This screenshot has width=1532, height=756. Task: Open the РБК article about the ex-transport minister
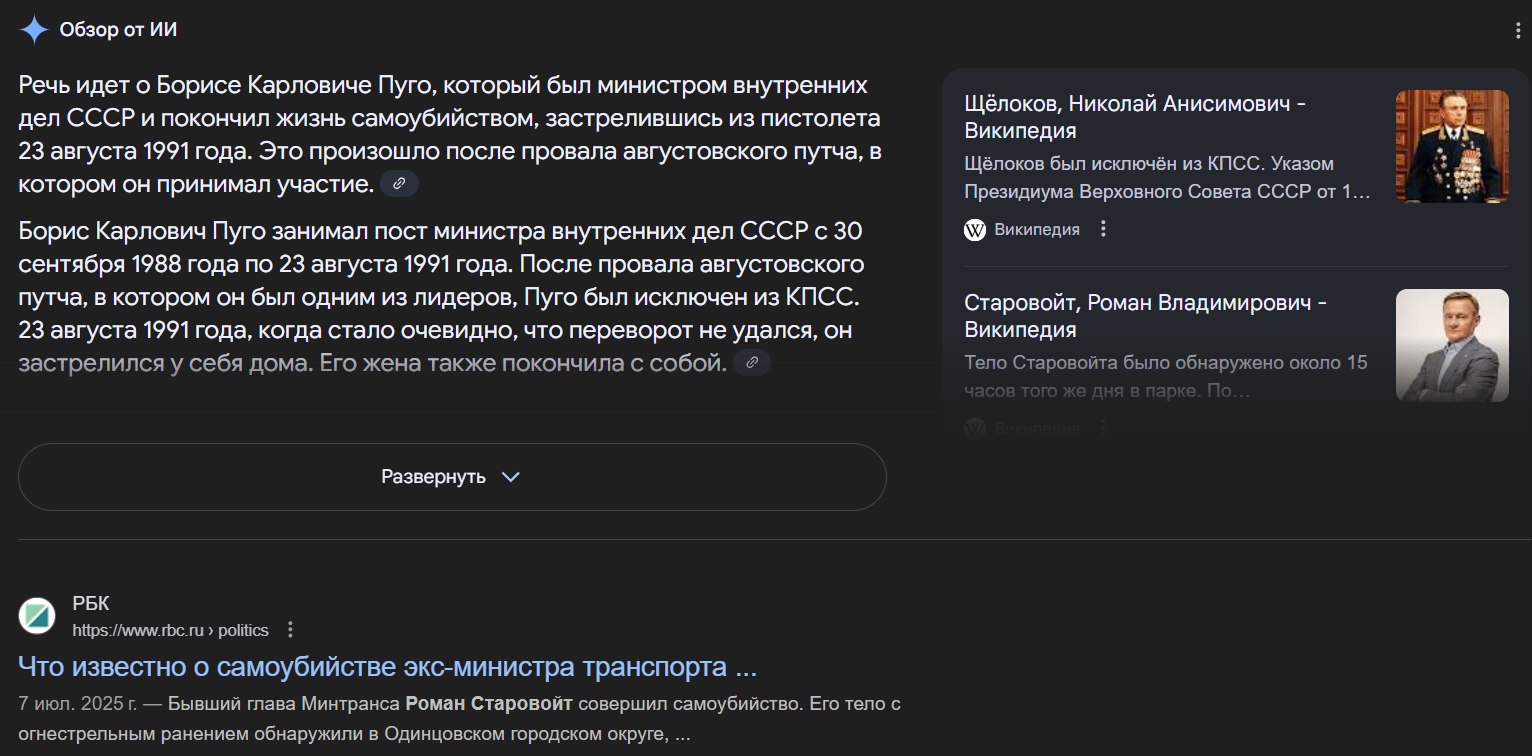pyautogui.click(x=387, y=666)
